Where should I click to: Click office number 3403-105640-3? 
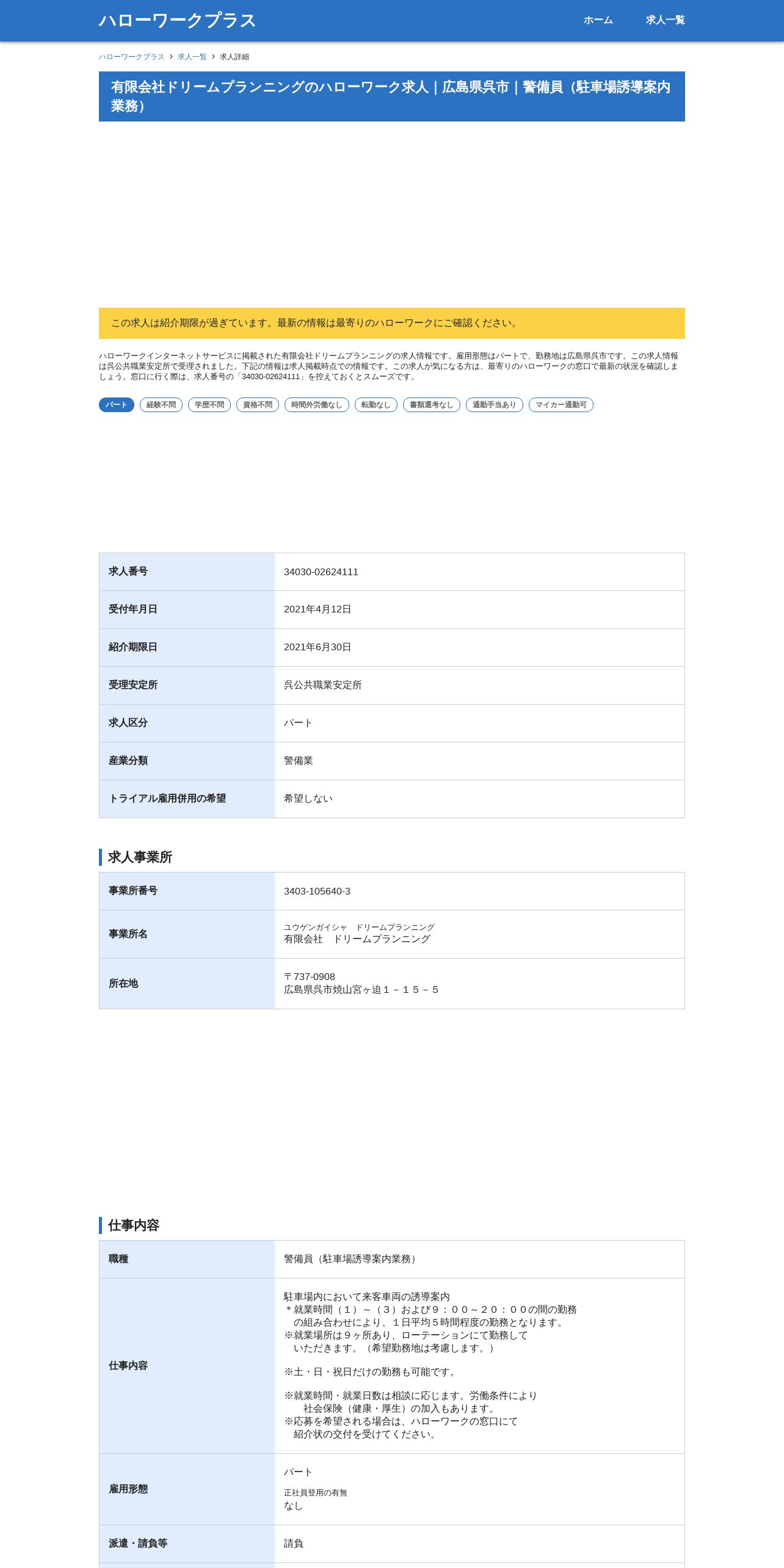coord(318,891)
